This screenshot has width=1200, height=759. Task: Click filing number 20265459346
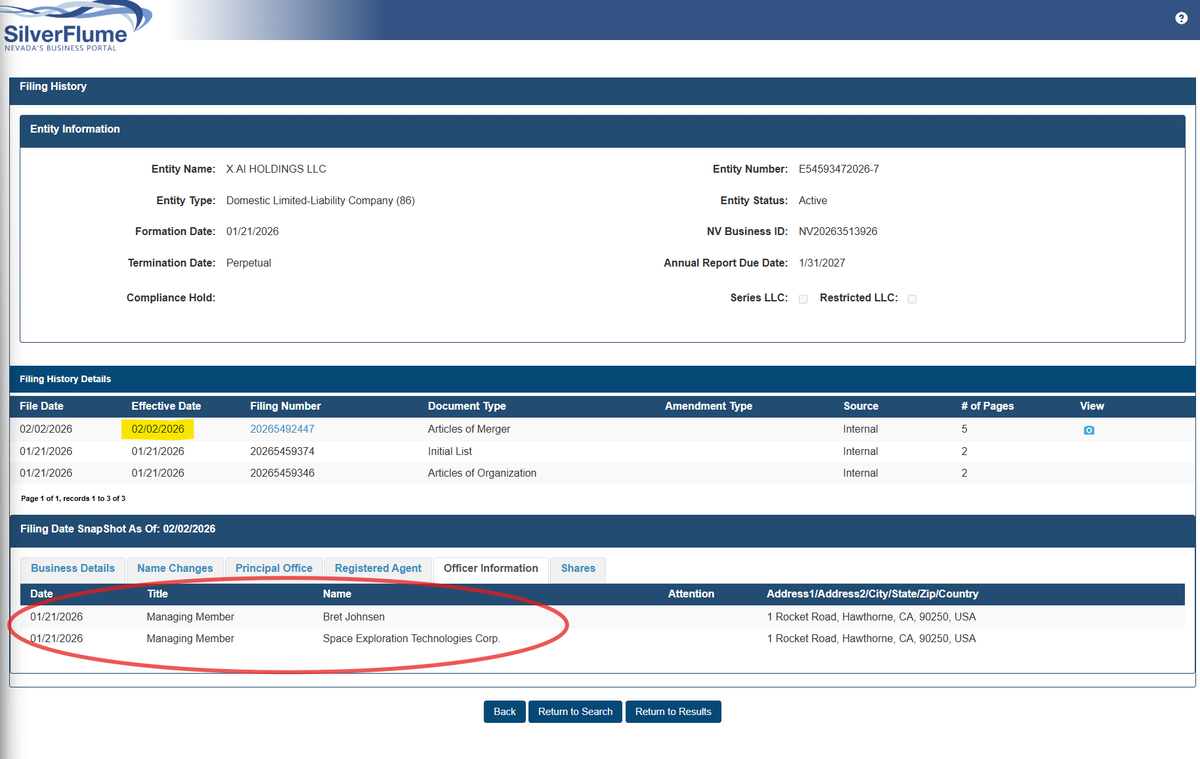point(282,473)
